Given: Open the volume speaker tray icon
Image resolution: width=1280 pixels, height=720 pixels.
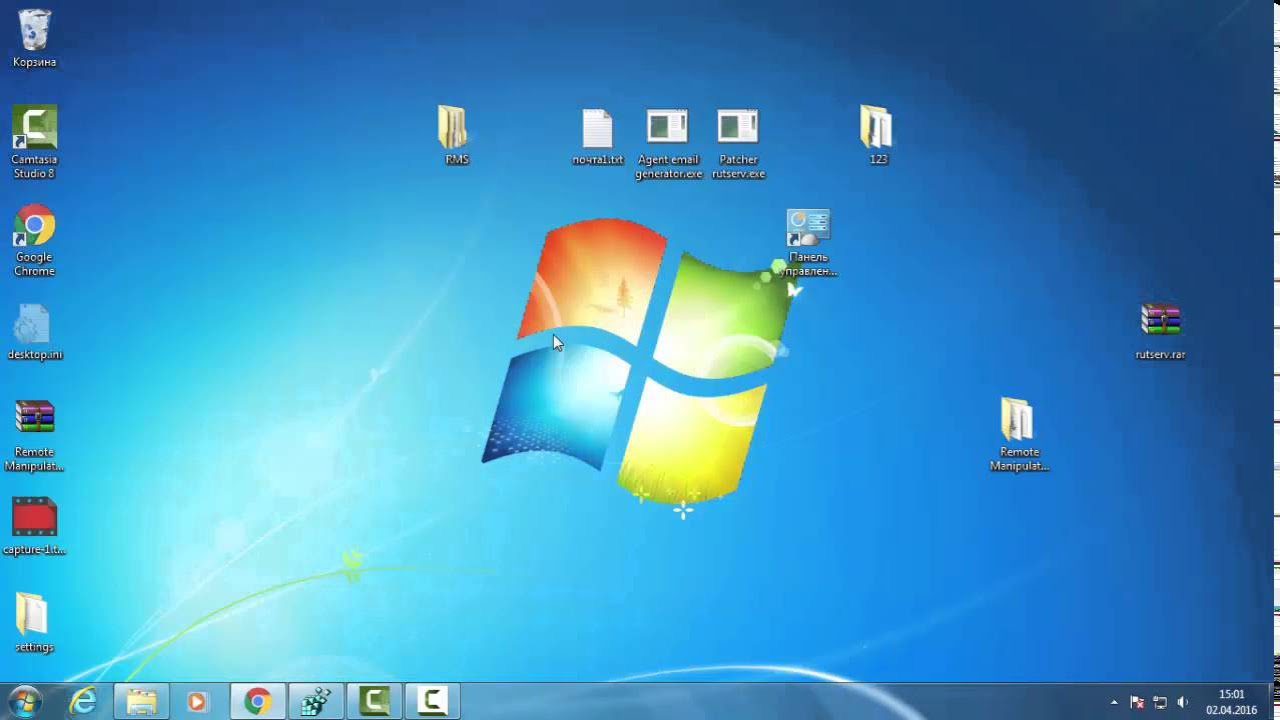Looking at the screenshot, I should 1183,702.
